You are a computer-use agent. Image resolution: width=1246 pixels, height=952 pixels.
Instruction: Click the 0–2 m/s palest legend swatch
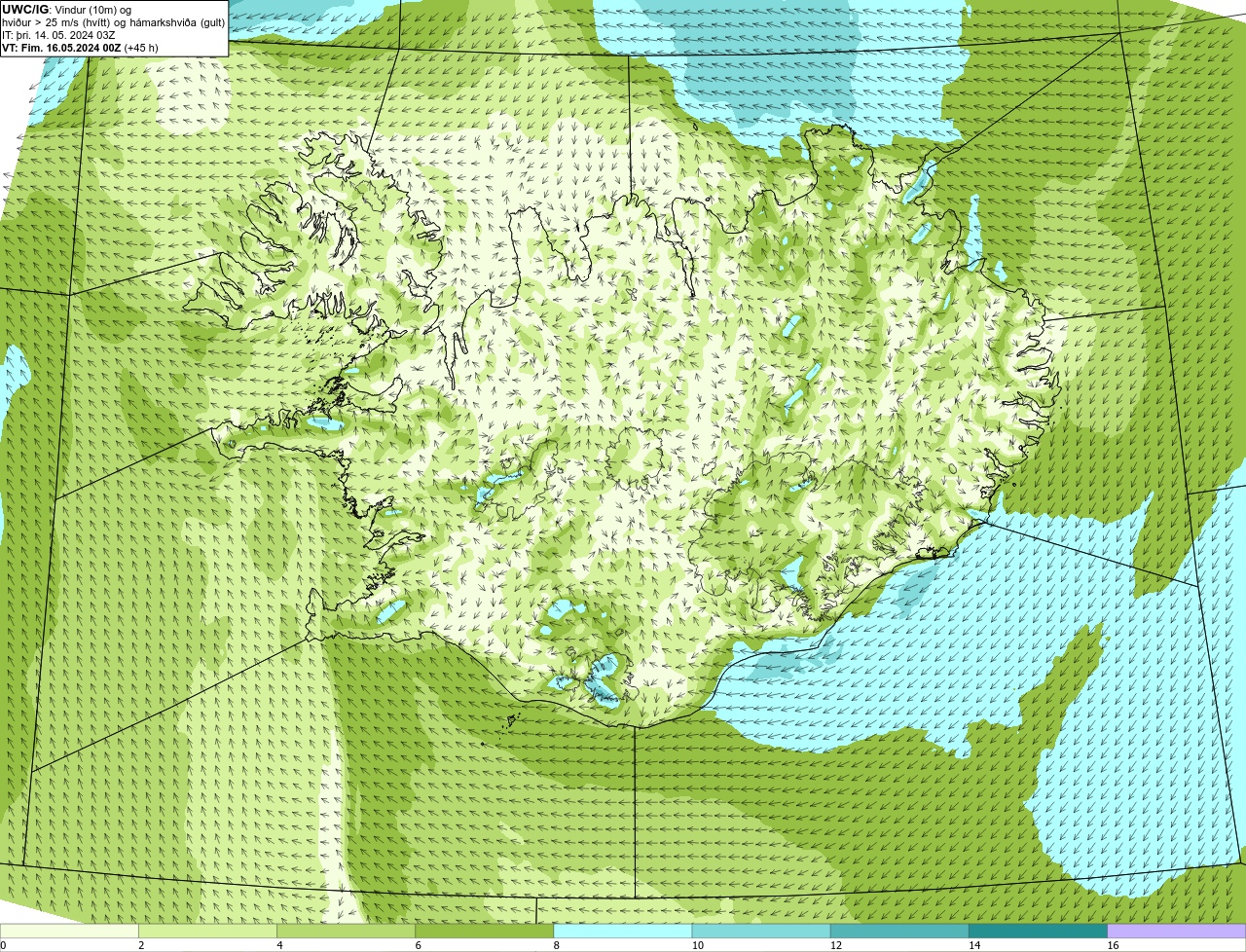click(69, 931)
